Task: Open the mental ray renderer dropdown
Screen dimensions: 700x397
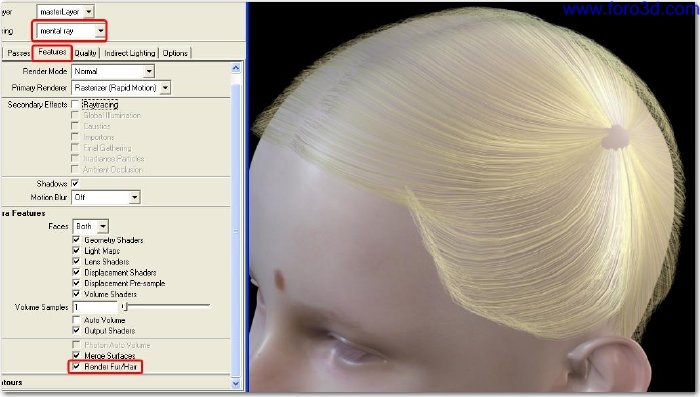Action: coord(71,31)
